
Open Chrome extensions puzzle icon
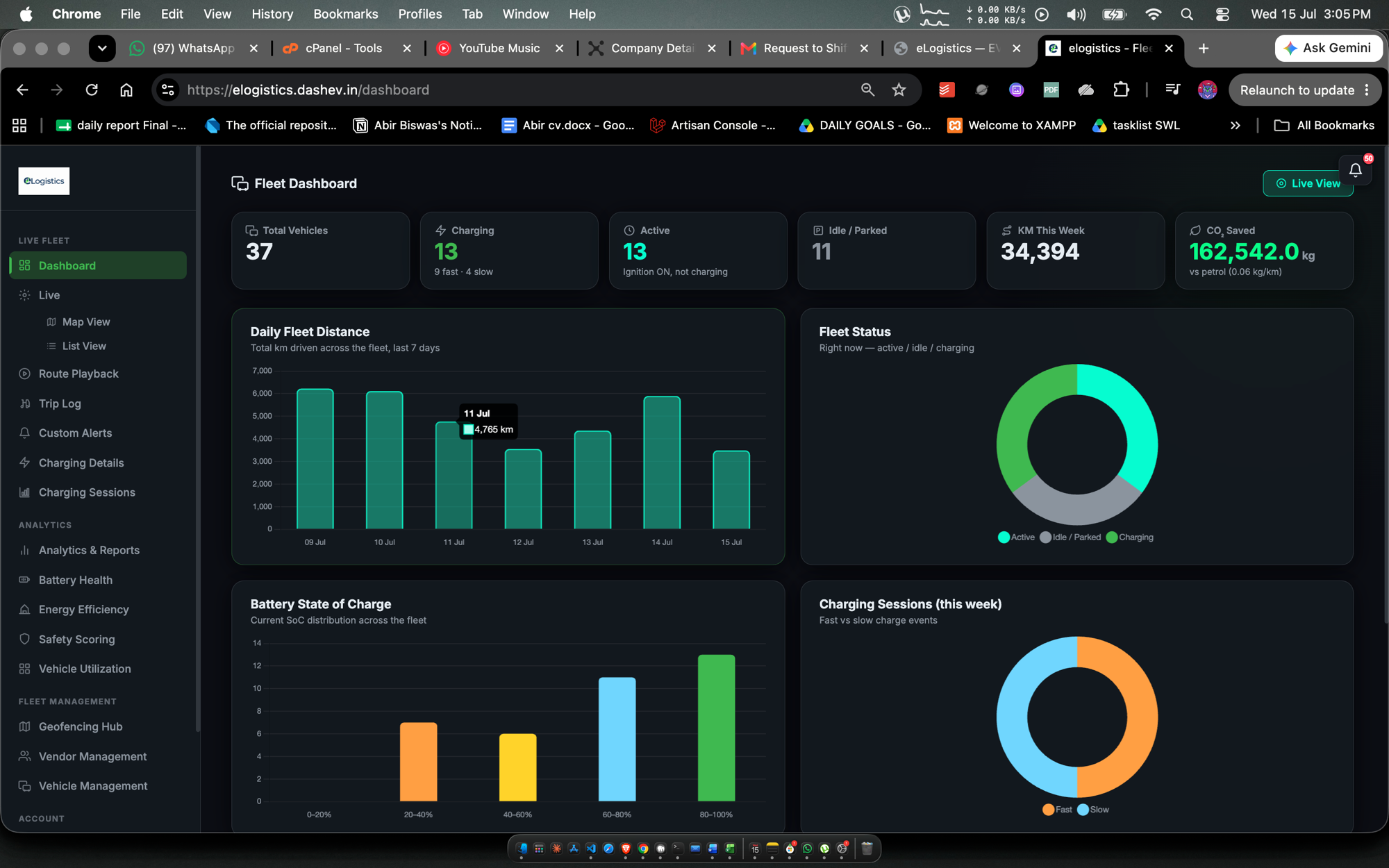tap(1121, 90)
